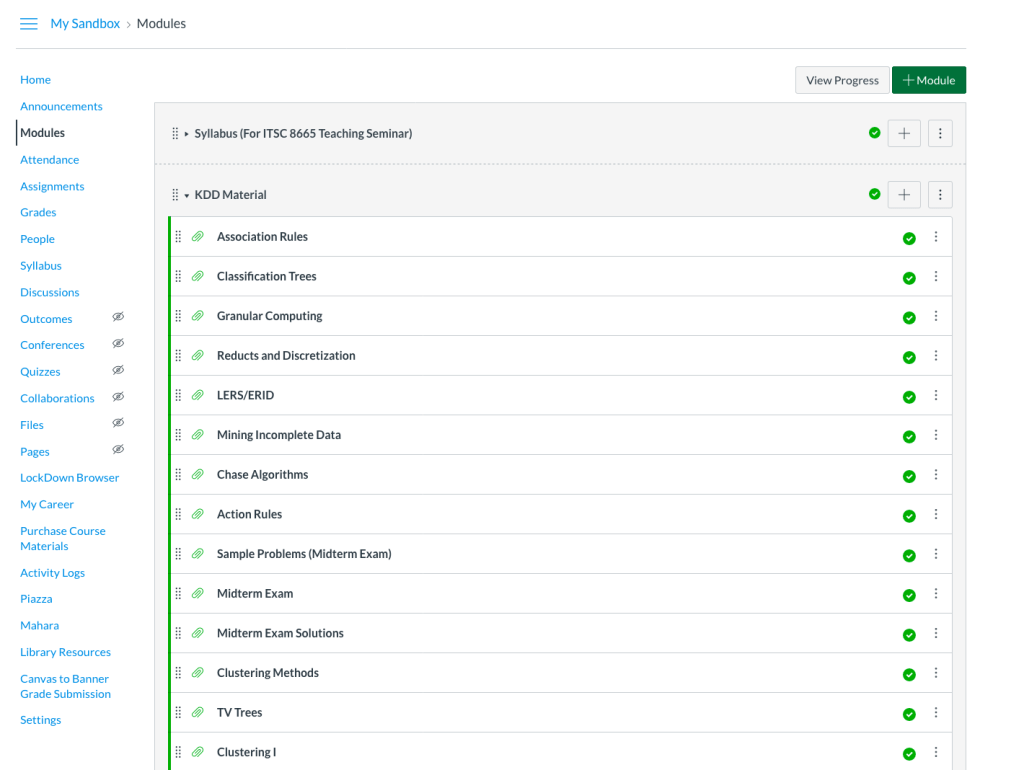The image size is (1024, 770).
Task: Click the green +Module button
Action: tap(929, 80)
